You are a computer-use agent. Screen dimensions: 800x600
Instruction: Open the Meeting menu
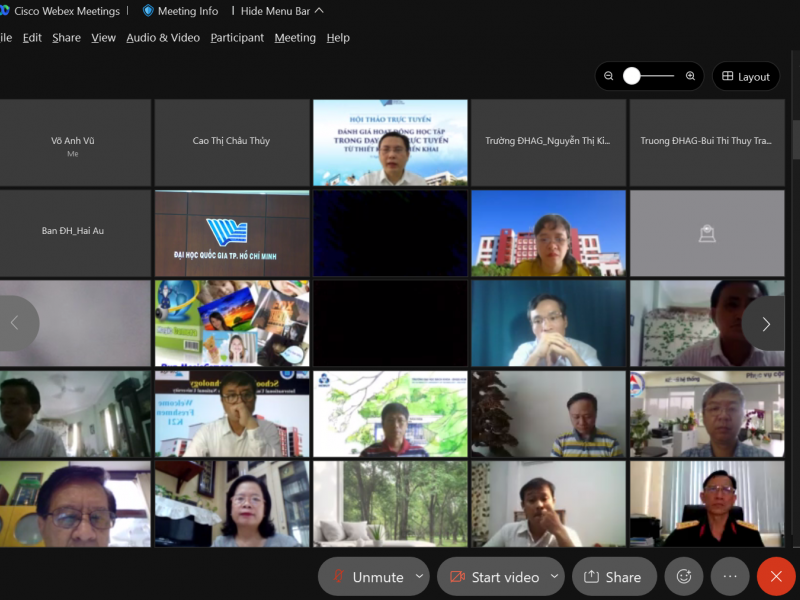[295, 37]
